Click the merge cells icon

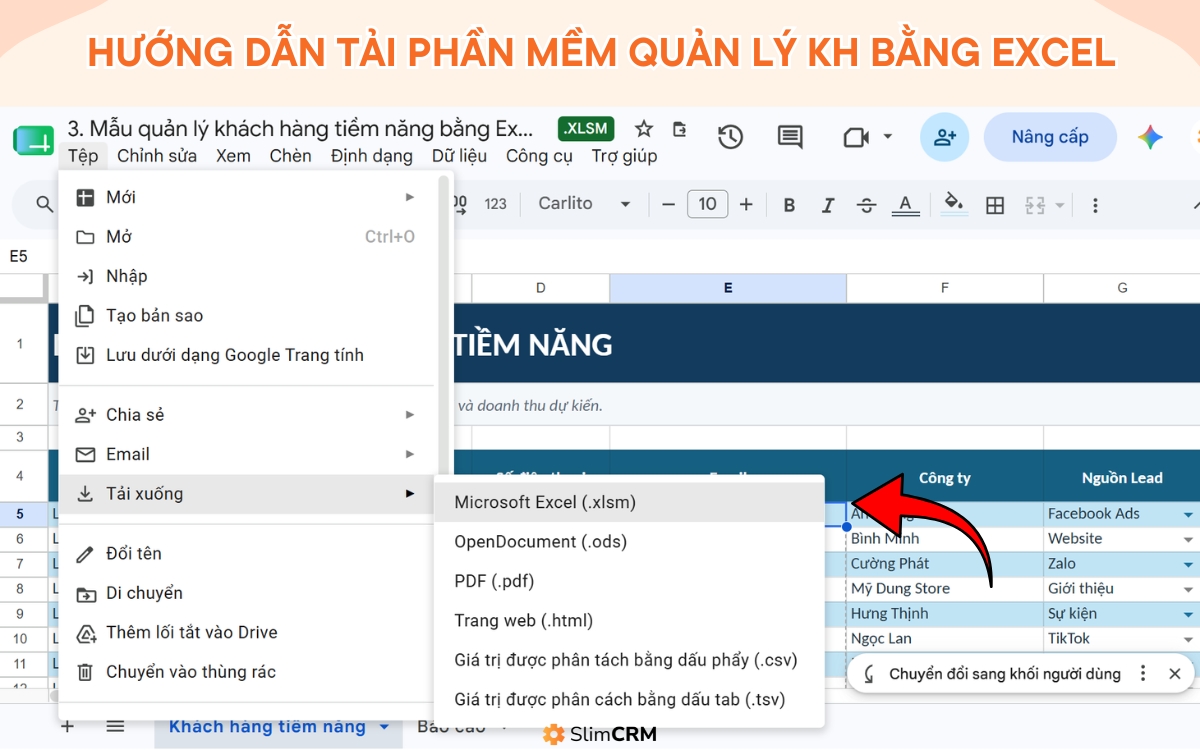(x=1035, y=205)
